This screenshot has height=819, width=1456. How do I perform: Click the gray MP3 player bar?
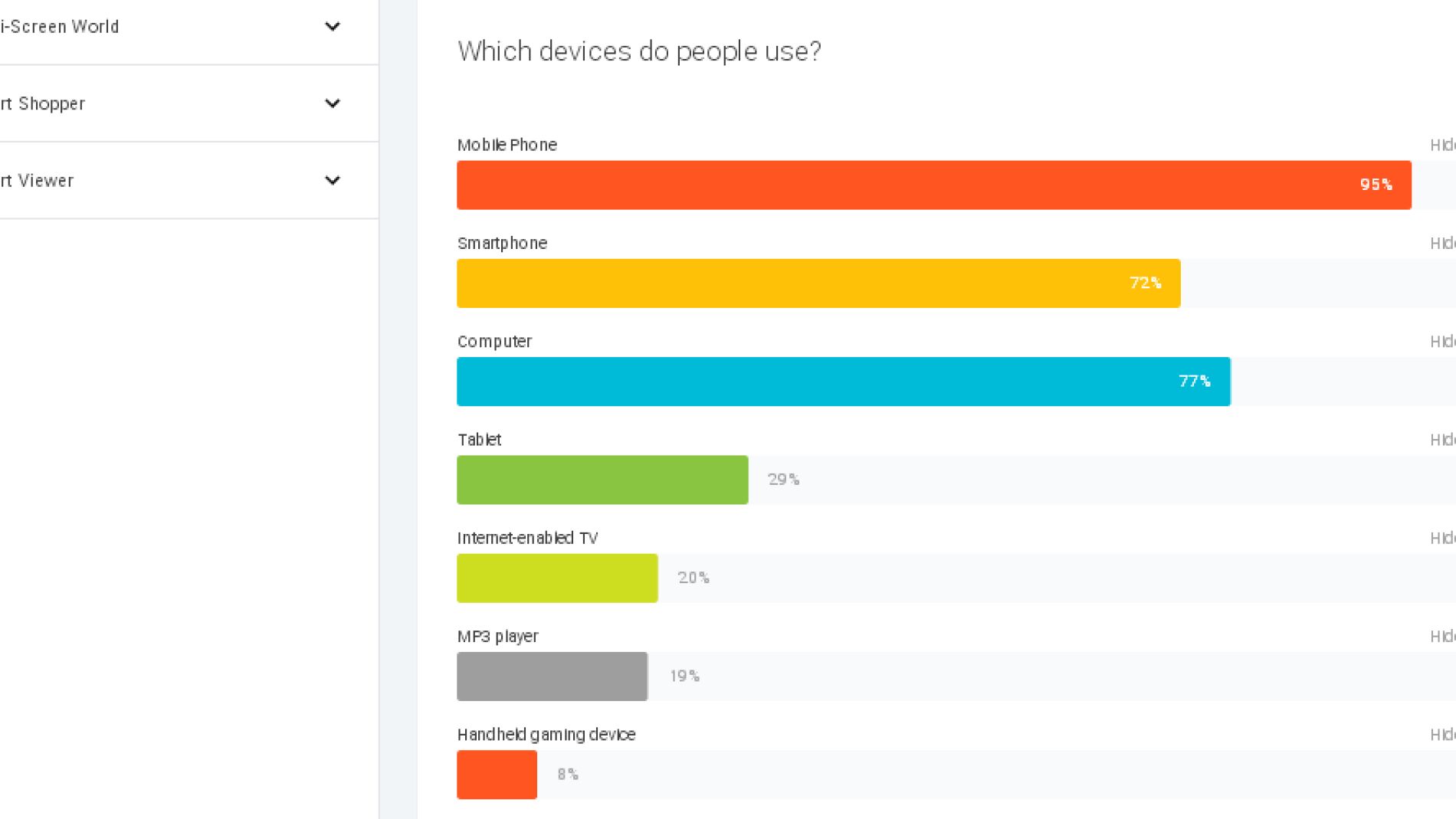(552, 676)
